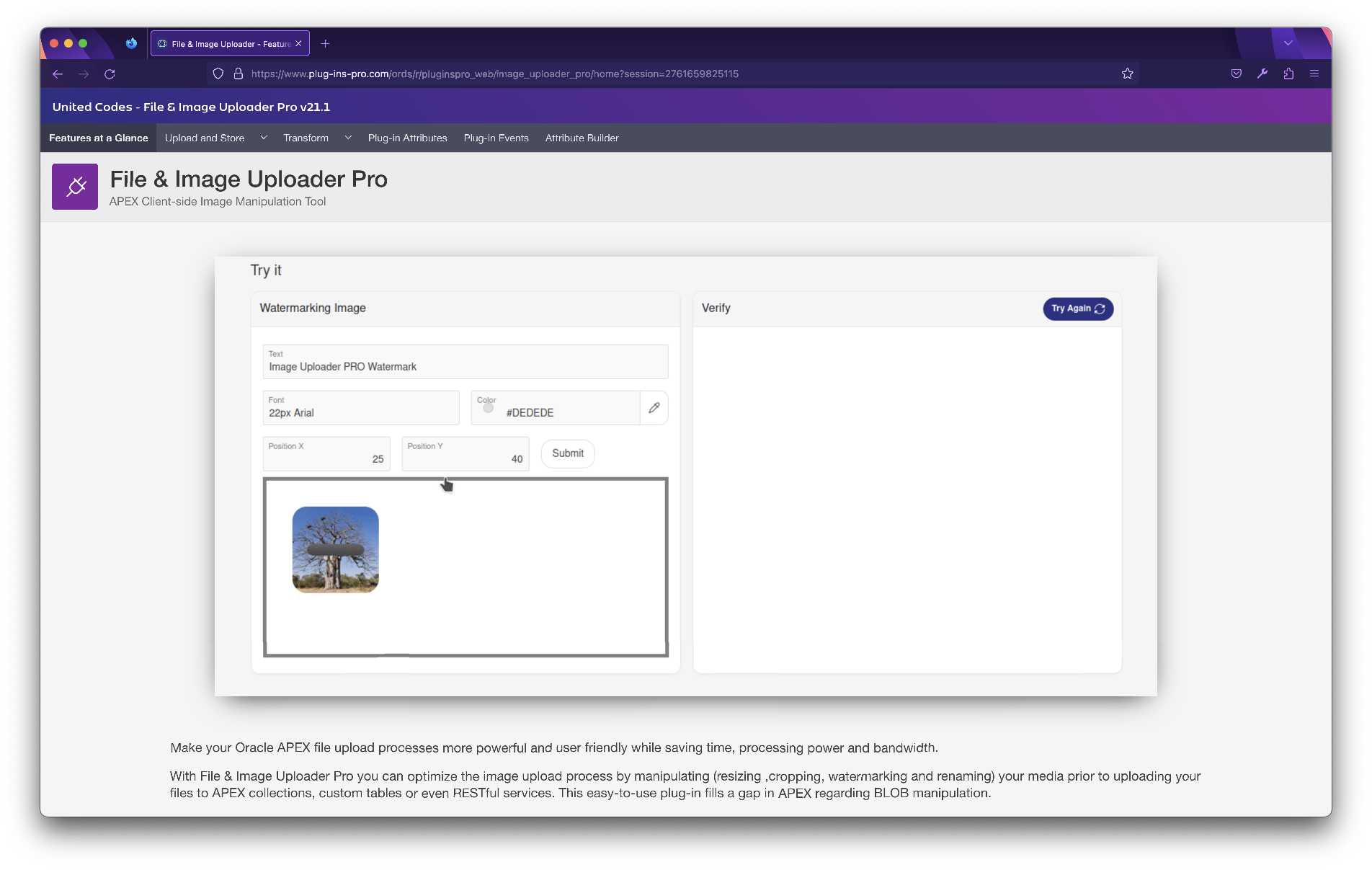This screenshot has height=870, width=1372.
Task: Submit the watermark settings
Action: (568, 453)
